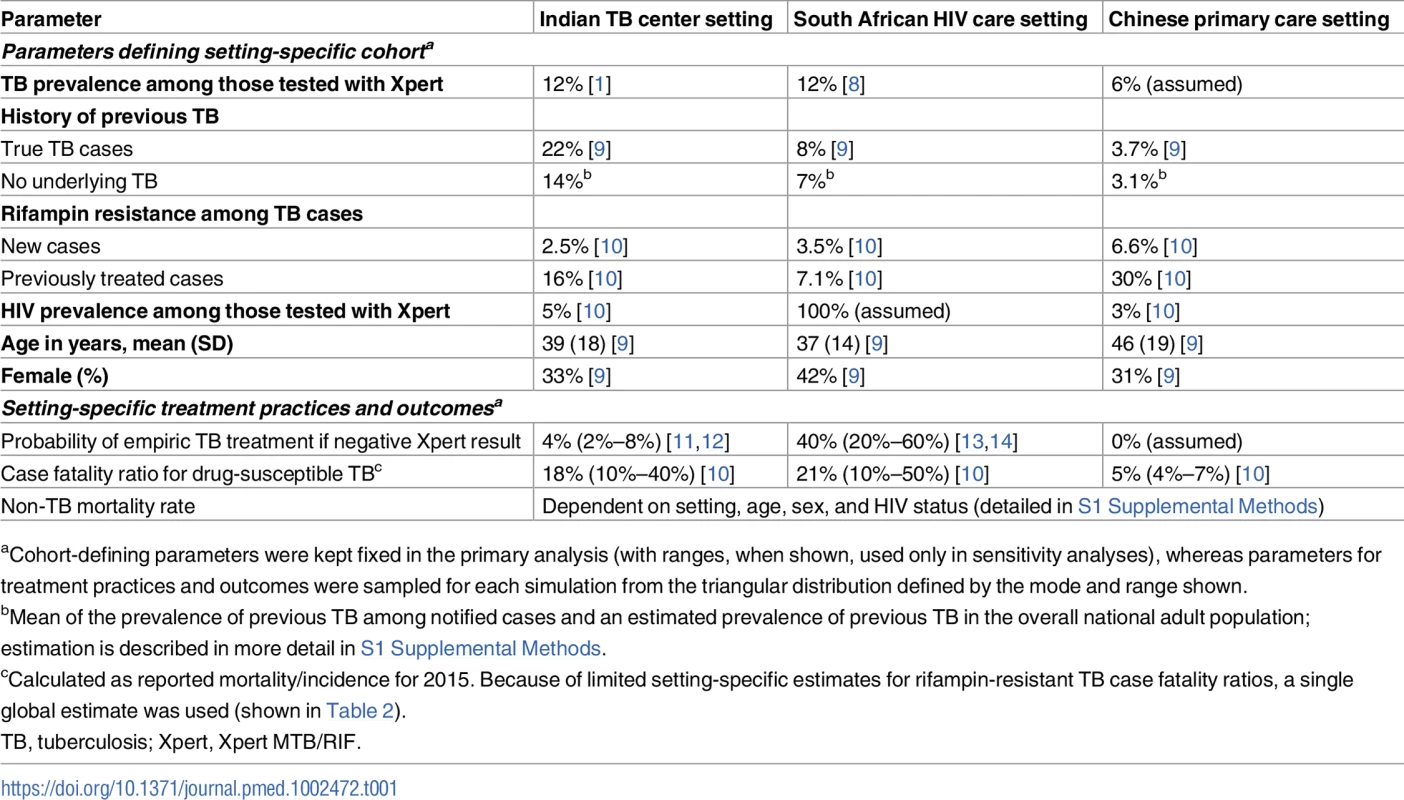Image resolution: width=1404 pixels, height=800 pixels.
Task: Open reference 8 for South African TB prevalence
Action: pyautogui.click(x=852, y=84)
